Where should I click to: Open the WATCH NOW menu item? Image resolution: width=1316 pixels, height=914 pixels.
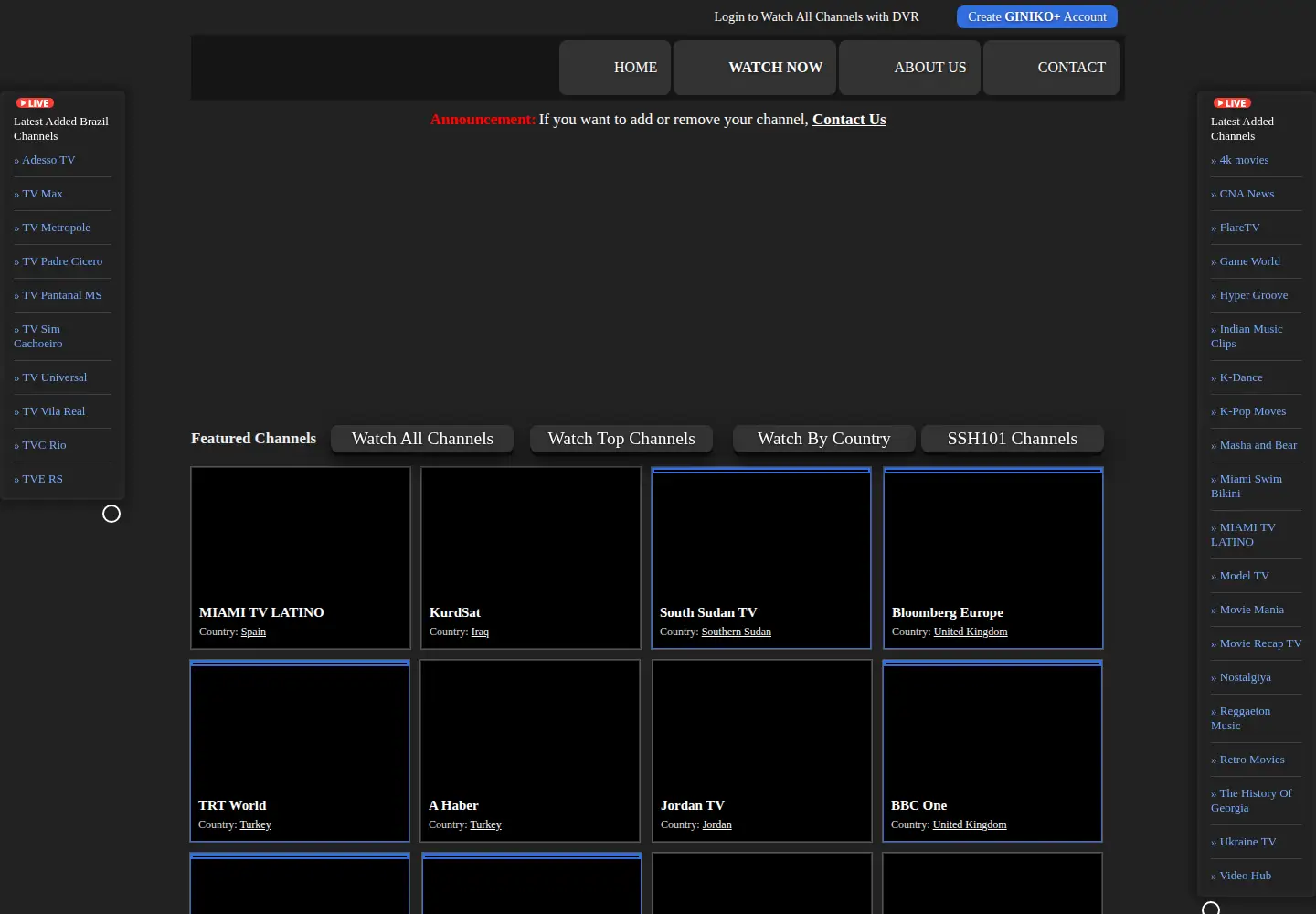[755, 68]
